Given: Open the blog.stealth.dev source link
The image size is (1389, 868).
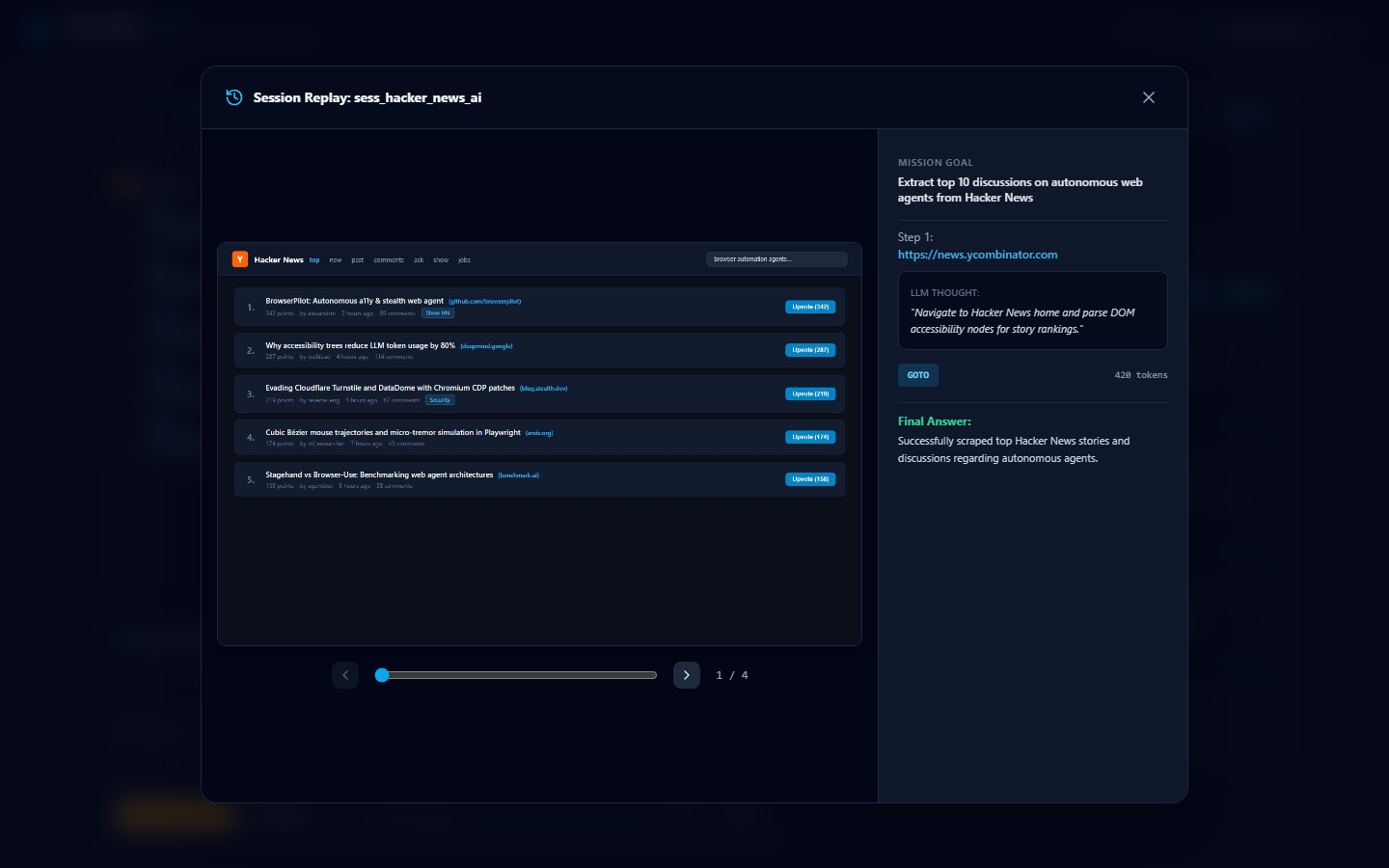Looking at the screenshot, I should [x=544, y=389].
